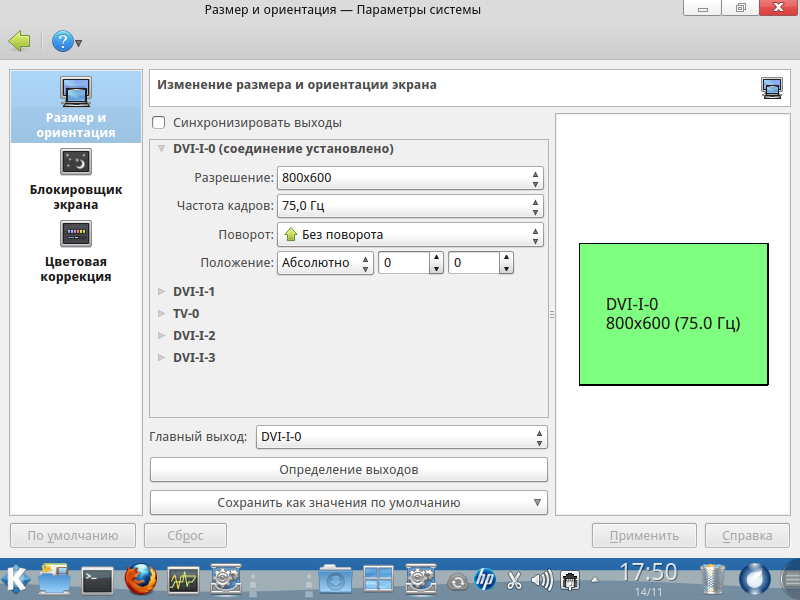
Task: Show hidden tray icons with the arrow
Action: click(x=595, y=580)
